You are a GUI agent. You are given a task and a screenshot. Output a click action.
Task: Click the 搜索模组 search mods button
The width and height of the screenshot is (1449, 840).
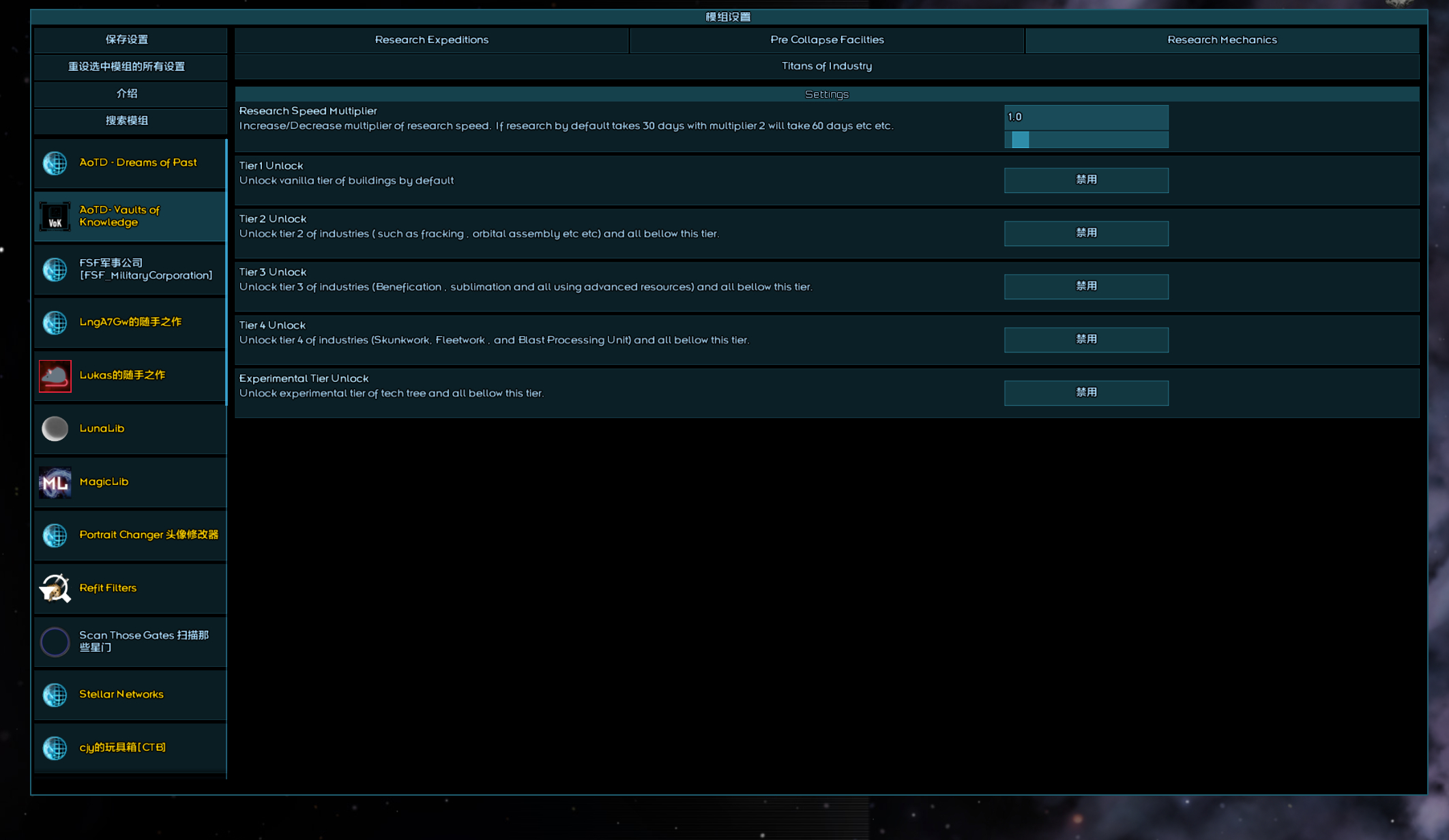pos(127,121)
